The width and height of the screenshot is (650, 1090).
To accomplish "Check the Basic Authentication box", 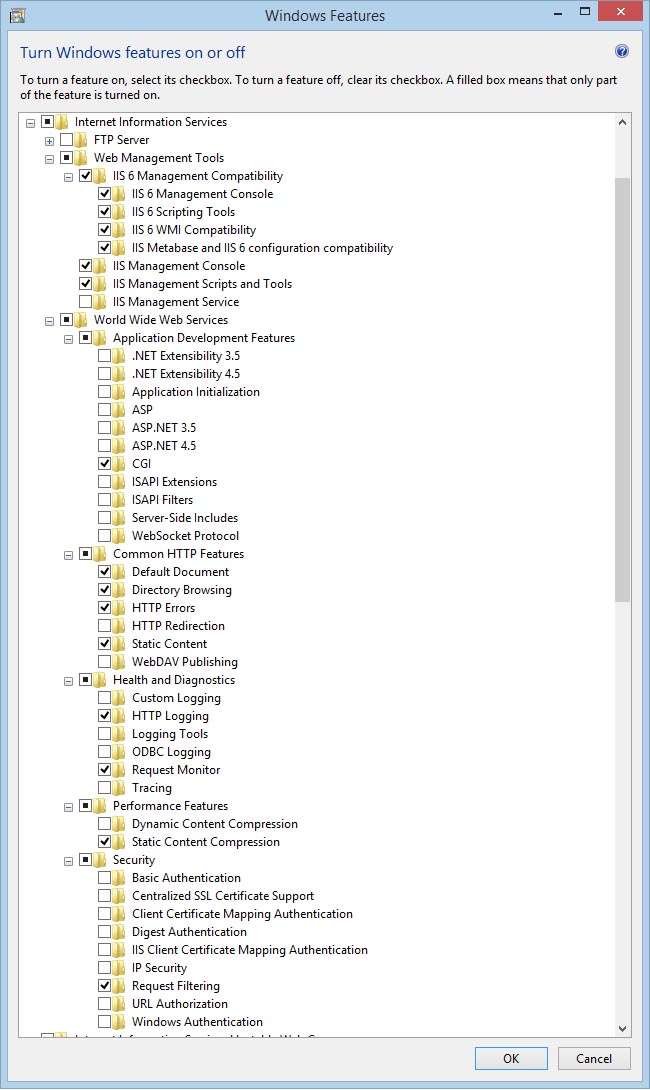I will click(104, 878).
